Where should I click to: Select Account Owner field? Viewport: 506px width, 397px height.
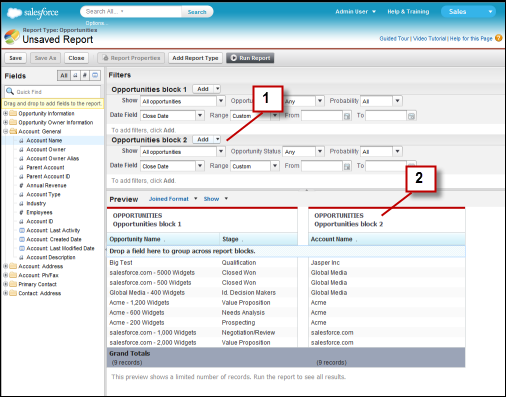[46, 150]
